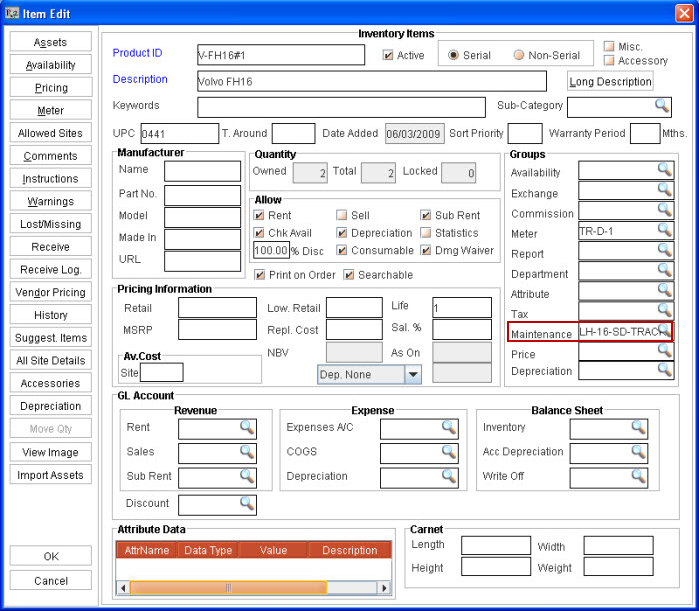Open the Vendor Pricing sidebar item
The height and width of the screenshot is (611, 699).
(51, 292)
